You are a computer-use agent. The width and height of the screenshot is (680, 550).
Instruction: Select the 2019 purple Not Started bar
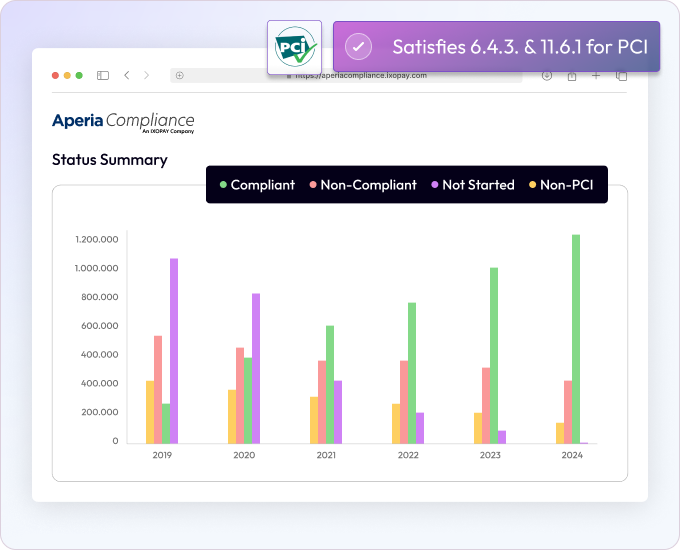pyautogui.click(x=174, y=350)
